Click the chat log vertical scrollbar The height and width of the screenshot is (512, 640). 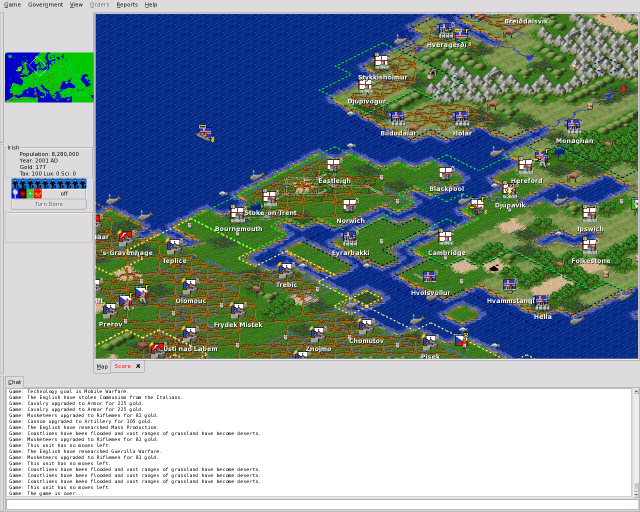pyautogui.click(x=636, y=443)
